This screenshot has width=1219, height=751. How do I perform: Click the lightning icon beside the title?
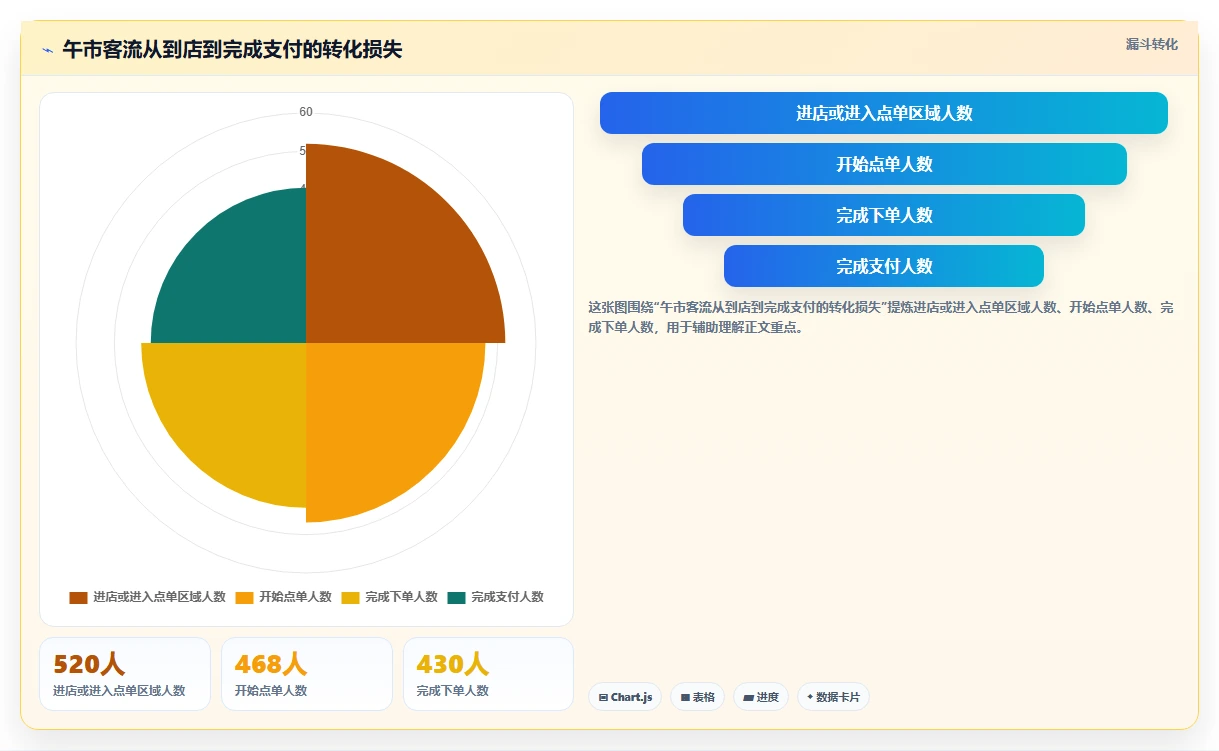47,50
